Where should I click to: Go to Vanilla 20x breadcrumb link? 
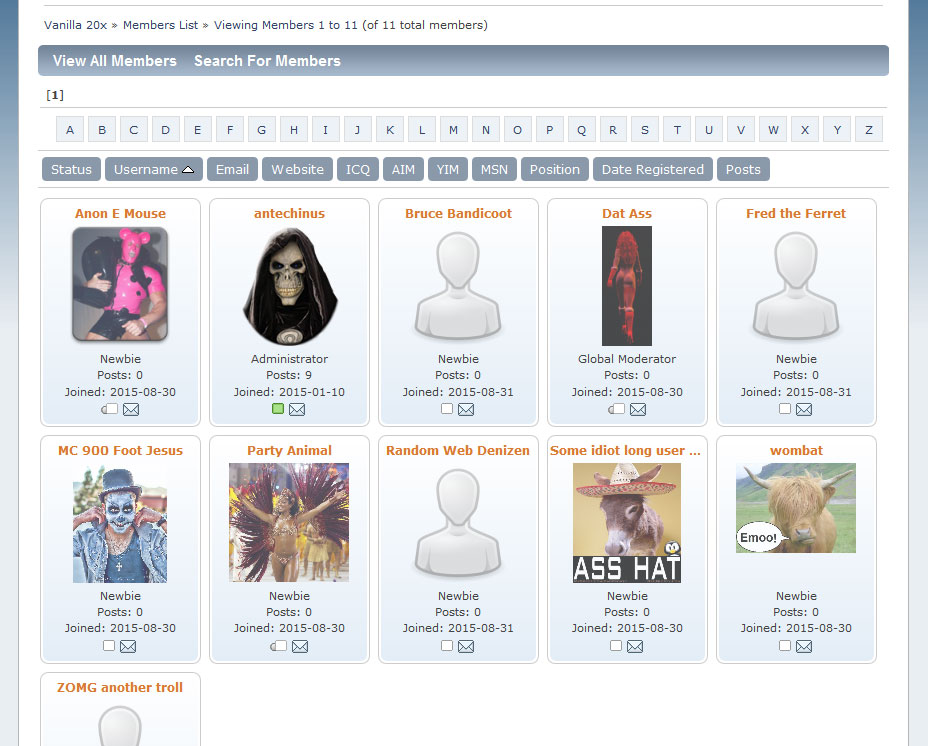(x=76, y=25)
